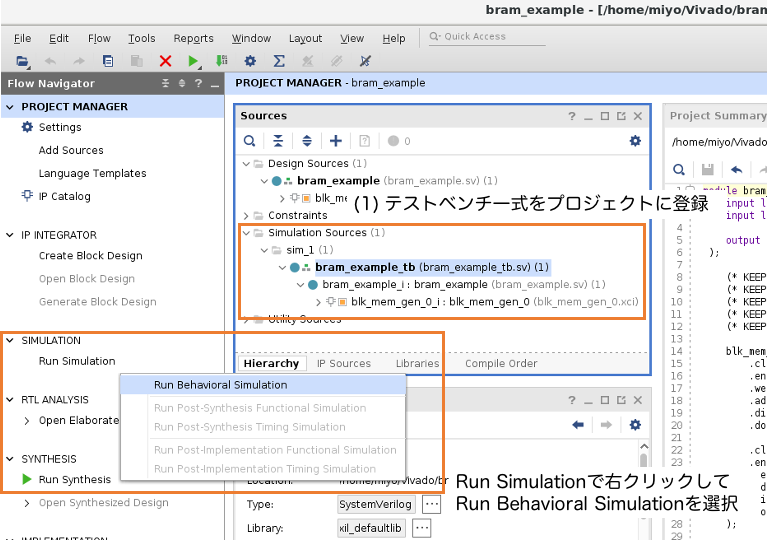Click the Program Device toolbar icon
767x540 pixels.
[221, 61]
